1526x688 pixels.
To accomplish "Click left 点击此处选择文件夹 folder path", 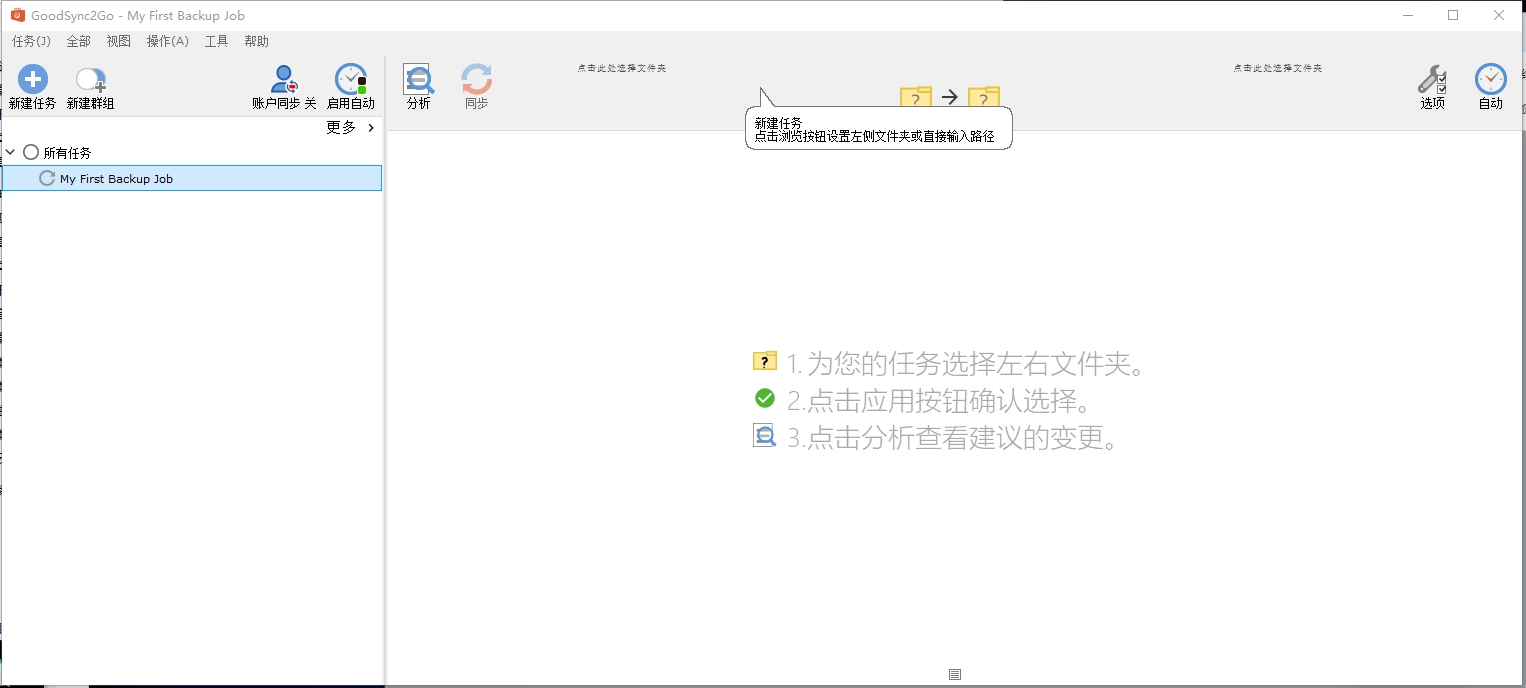I will [621, 68].
